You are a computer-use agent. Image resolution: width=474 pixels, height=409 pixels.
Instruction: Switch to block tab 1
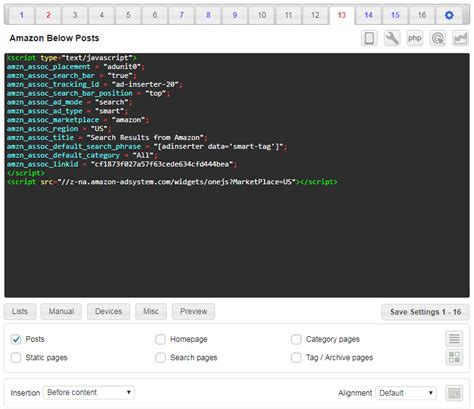tap(22, 15)
